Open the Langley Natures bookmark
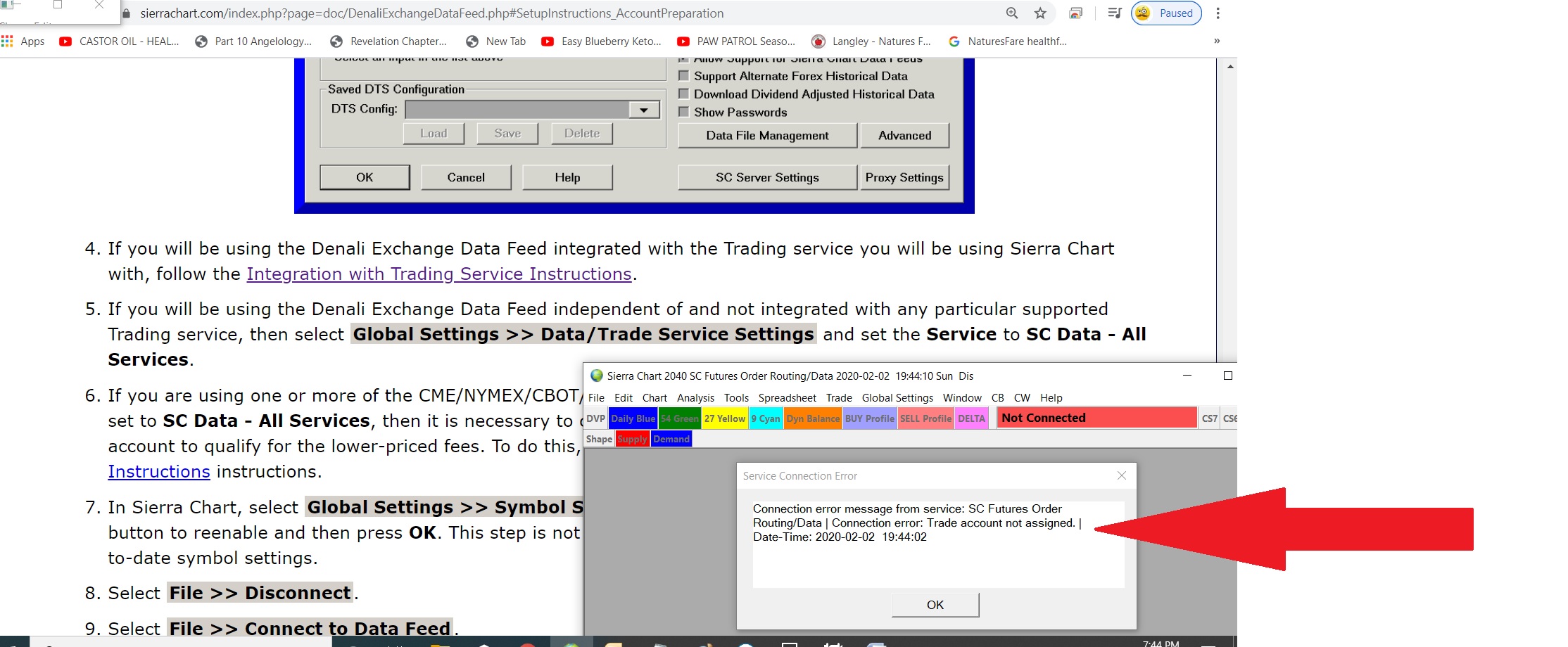This screenshot has width=1568, height=647. 871,41
